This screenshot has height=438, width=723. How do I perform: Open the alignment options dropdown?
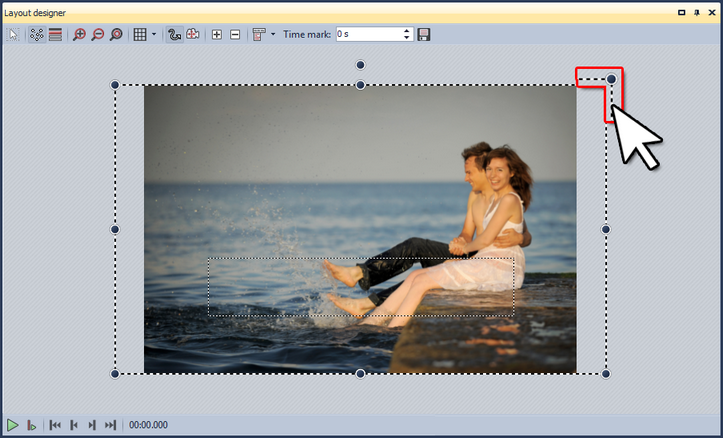(272, 34)
